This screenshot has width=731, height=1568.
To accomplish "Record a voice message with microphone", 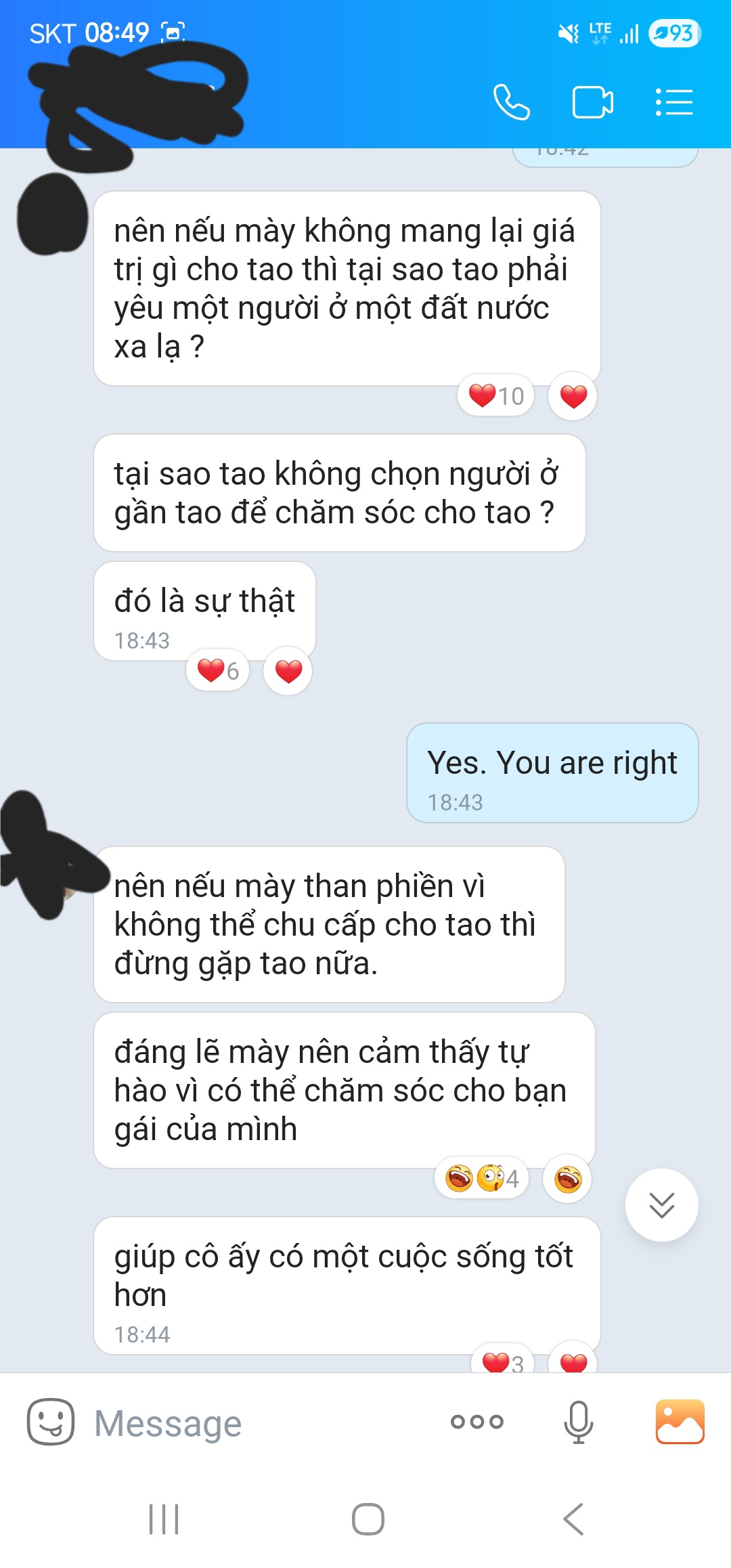I will [x=579, y=1422].
